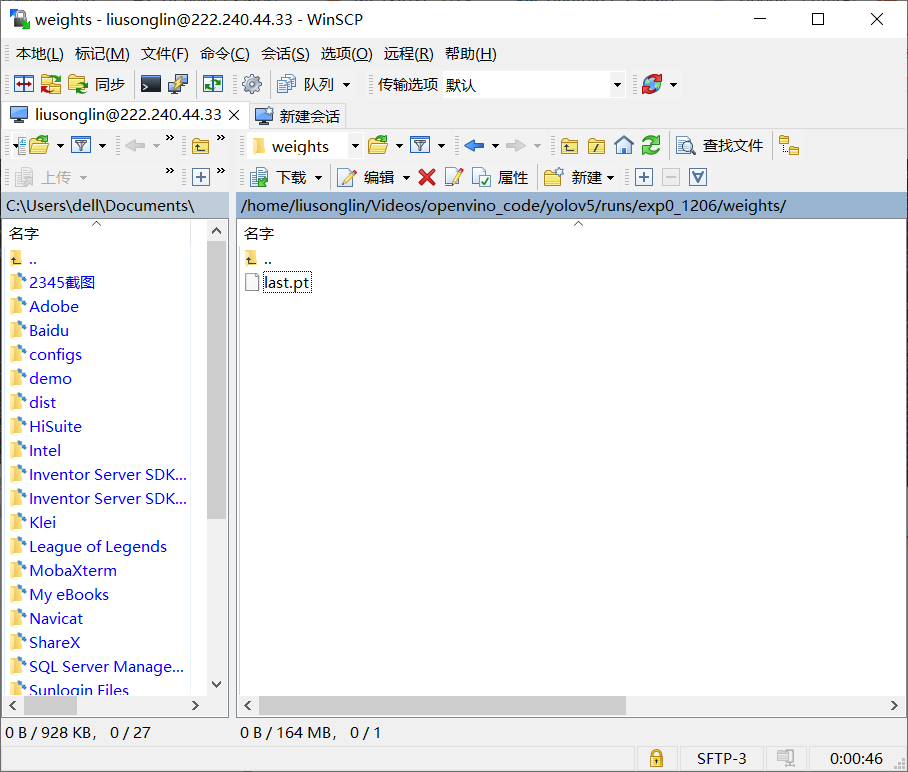Select the last.pt file
908x772 pixels.
[x=287, y=283]
